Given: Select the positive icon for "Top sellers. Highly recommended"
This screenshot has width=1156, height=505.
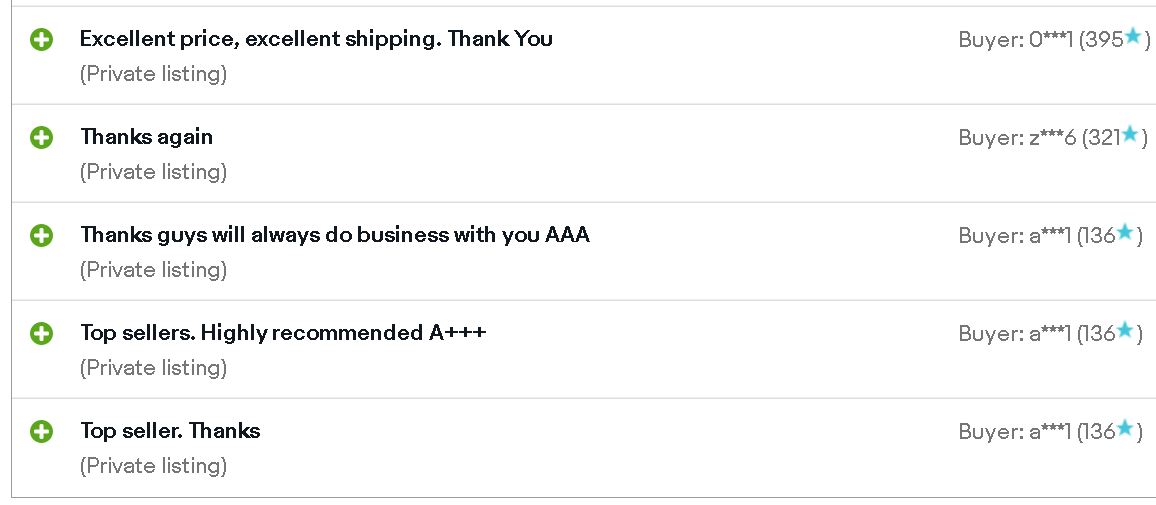Looking at the screenshot, I should coord(41,333).
